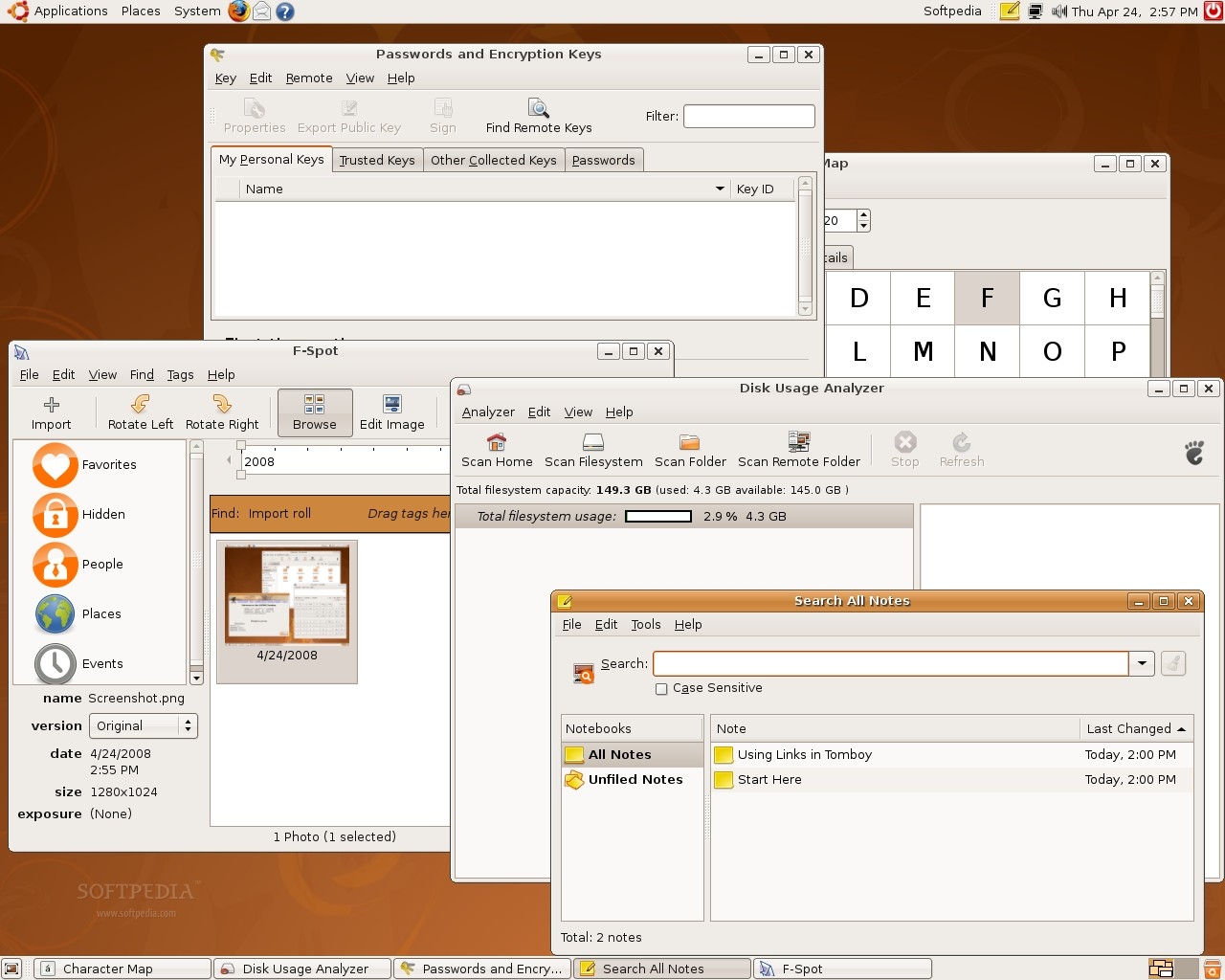Open the Tools menu in Search All Notes

tap(646, 625)
